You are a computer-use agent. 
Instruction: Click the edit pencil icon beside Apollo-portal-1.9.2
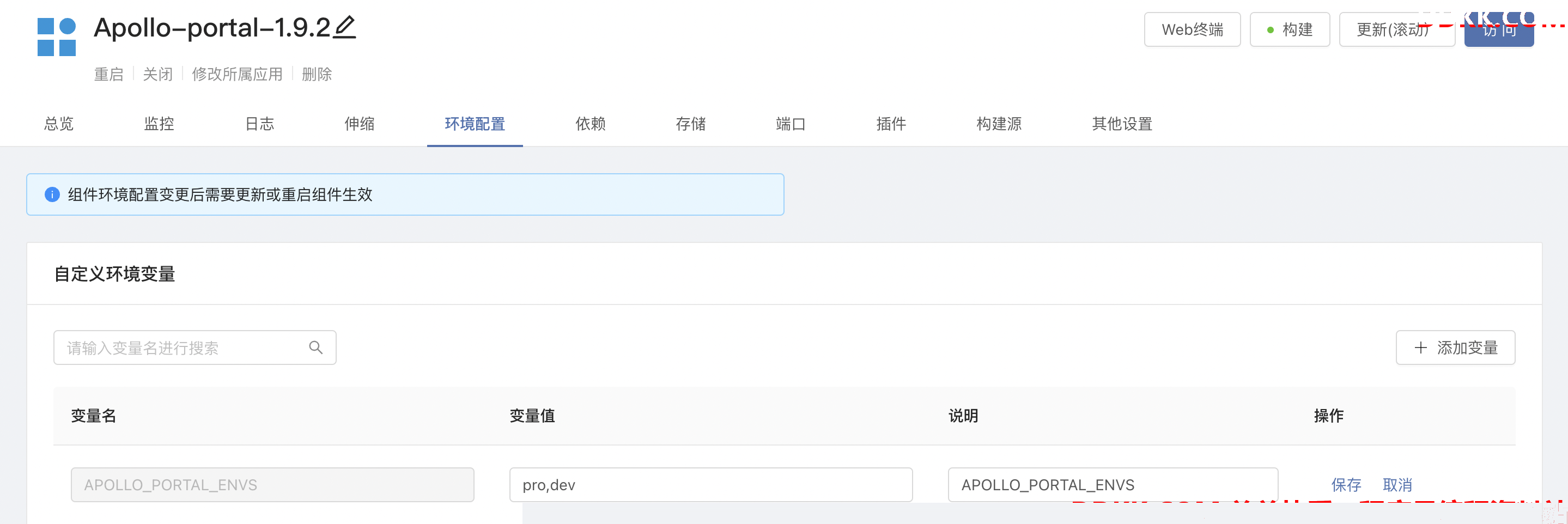tap(344, 27)
